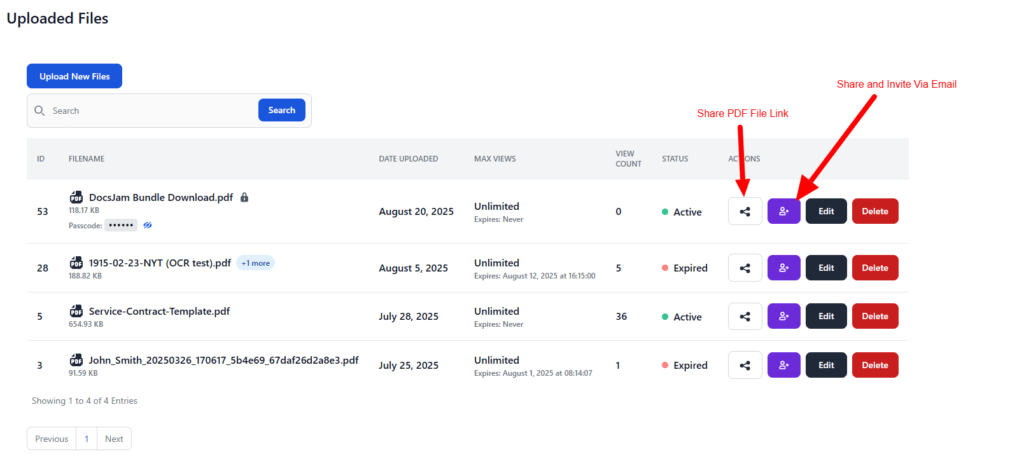Share link icon for John_Smith PDF row
Image resolution: width=1024 pixels, height=461 pixels.
pos(745,365)
